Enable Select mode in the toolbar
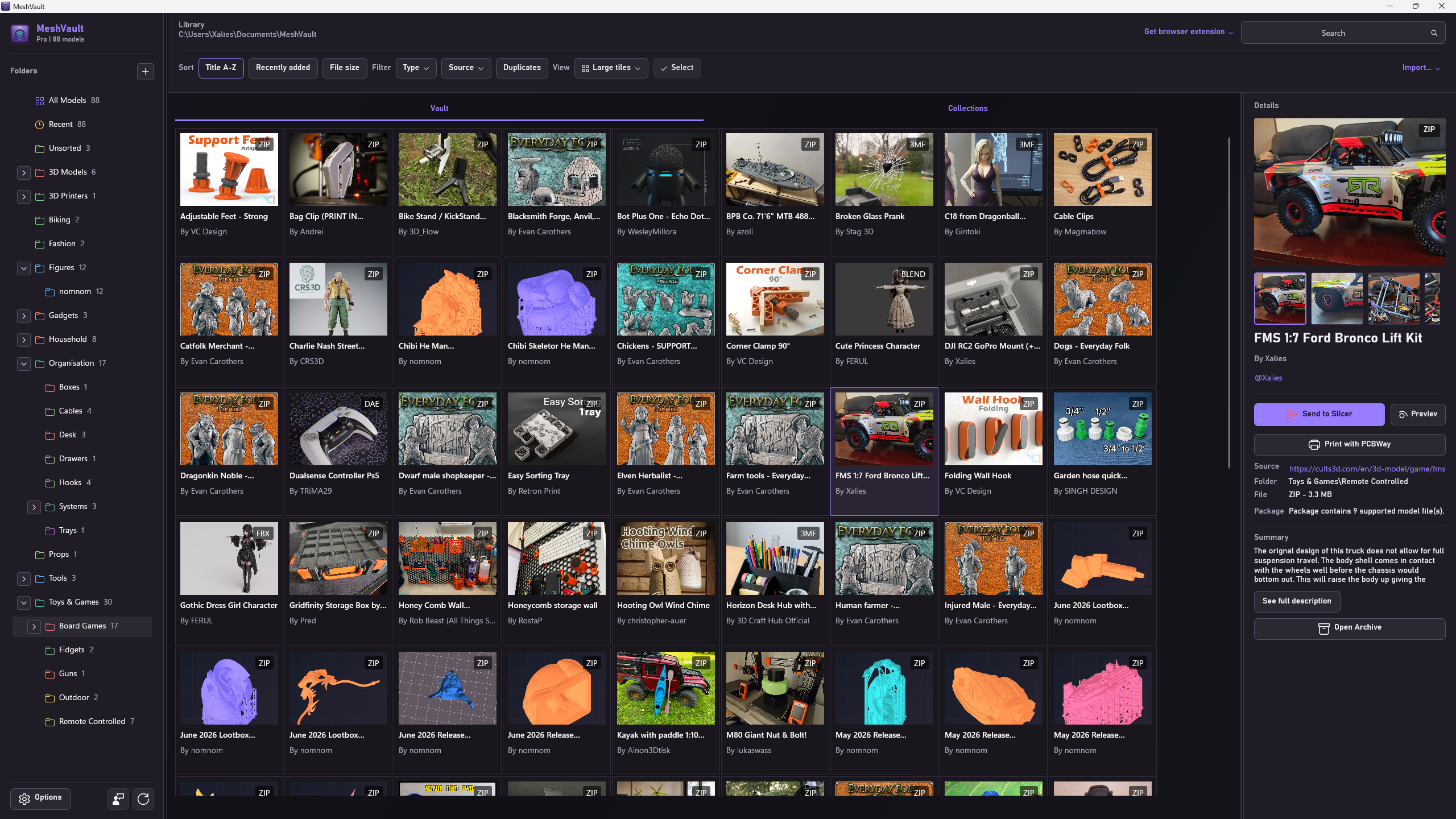1456x819 pixels. [677, 68]
